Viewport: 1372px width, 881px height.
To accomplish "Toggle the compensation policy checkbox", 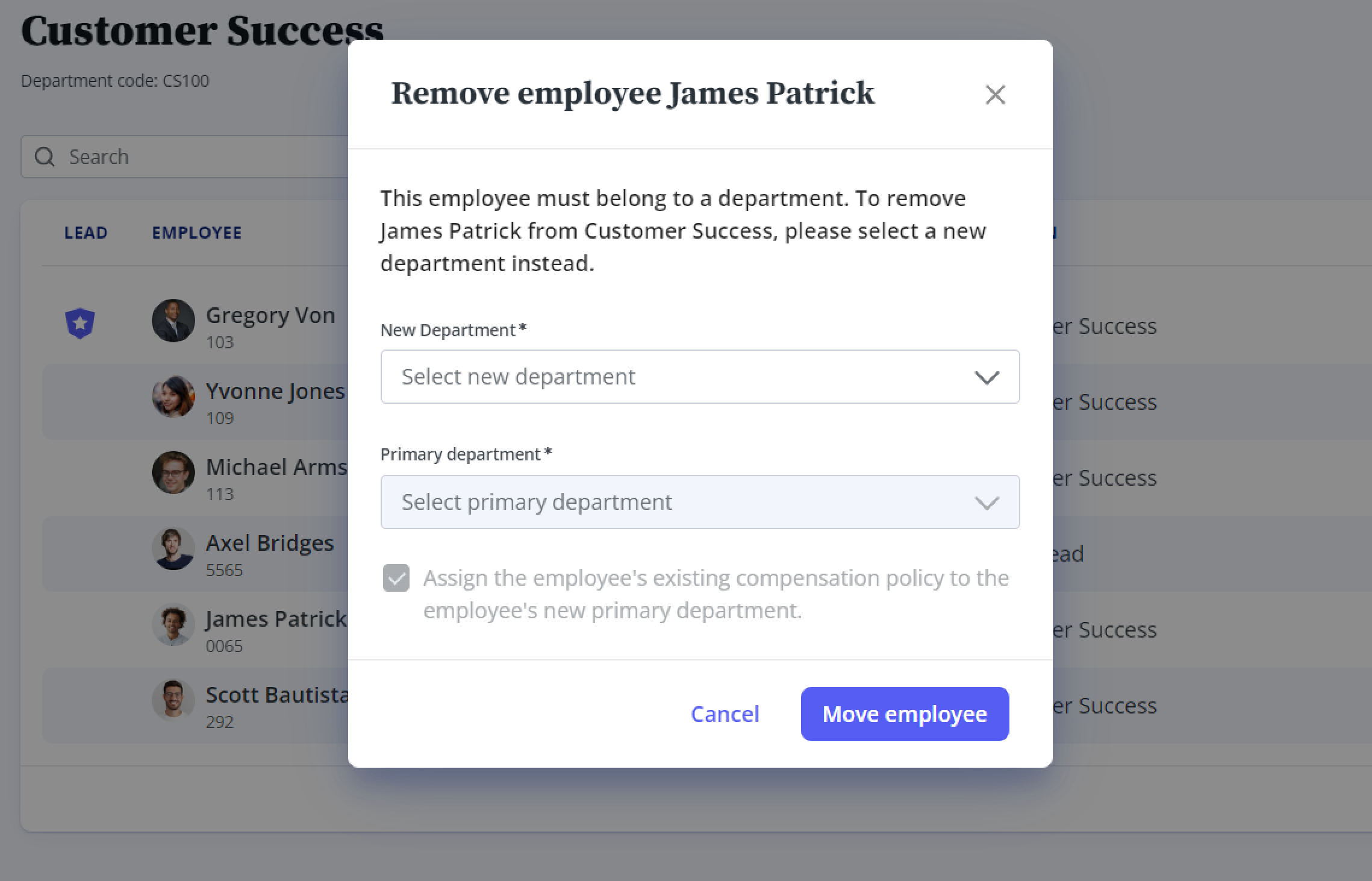I will [x=396, y=578].
